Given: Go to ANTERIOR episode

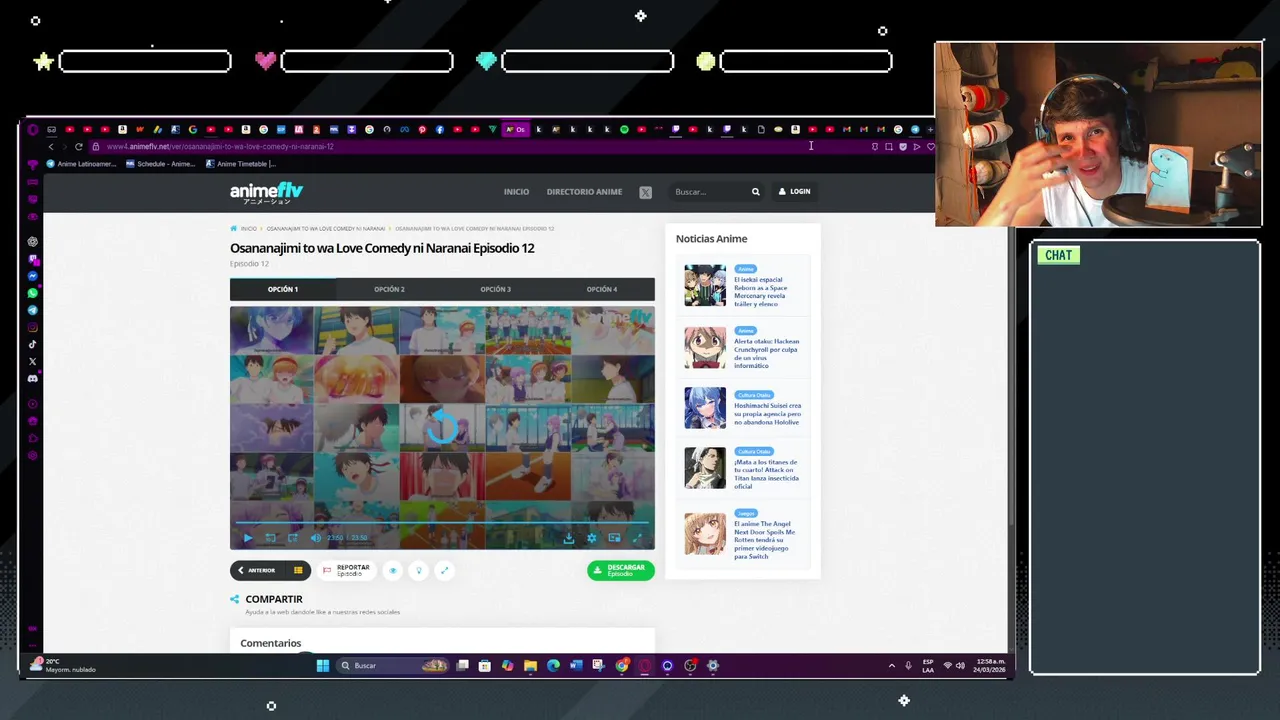Looking at the screenshot, I should (257, 570).
